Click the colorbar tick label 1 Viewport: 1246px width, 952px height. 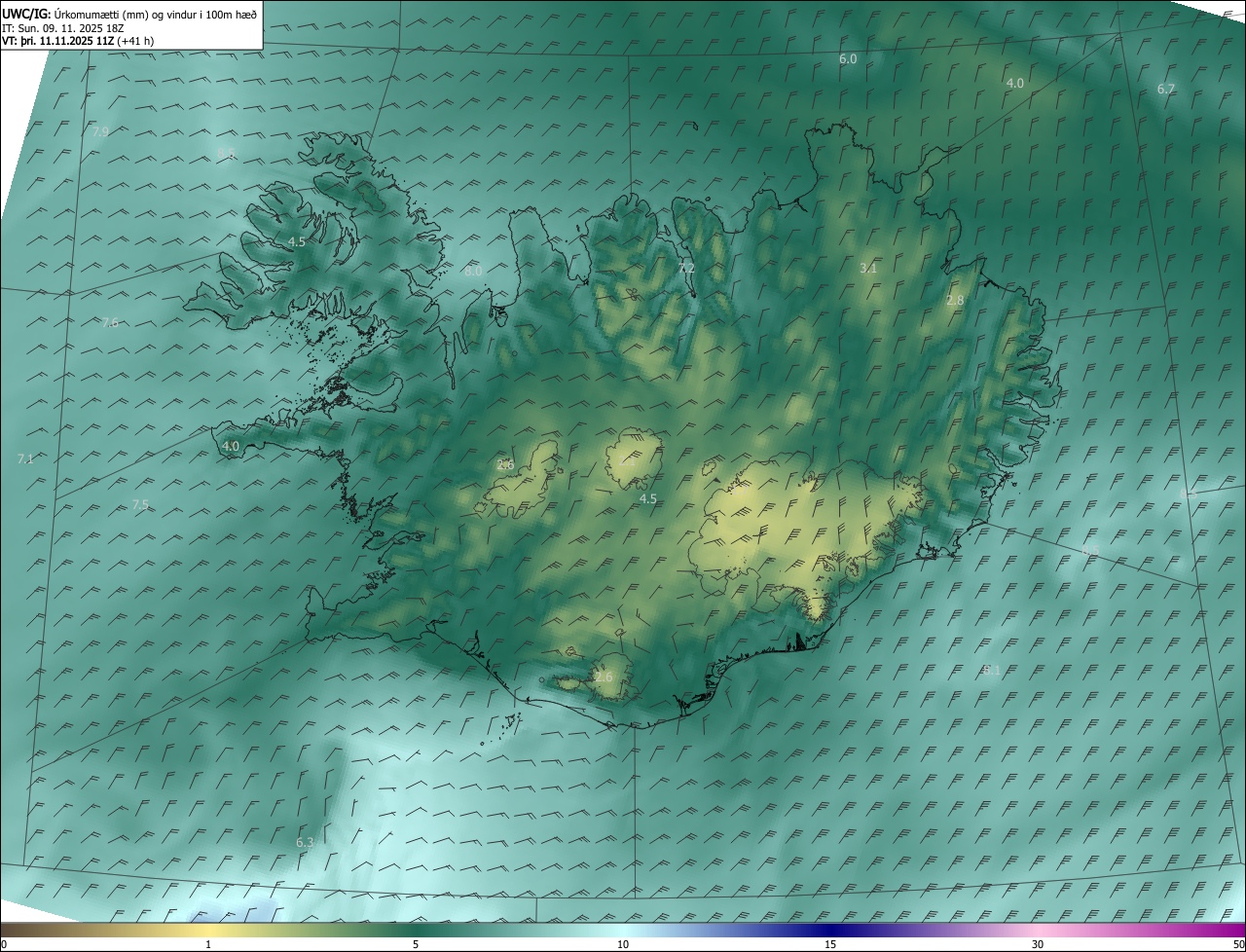click(x=208, y=944)
